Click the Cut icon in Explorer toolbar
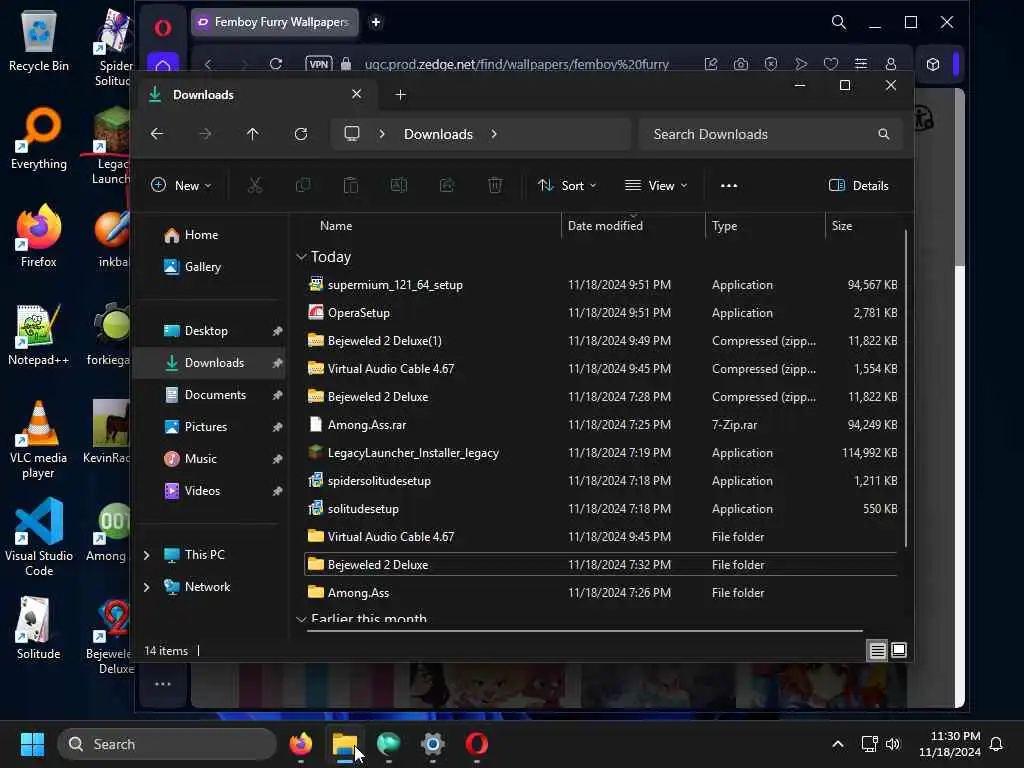 tap(255, 185)
